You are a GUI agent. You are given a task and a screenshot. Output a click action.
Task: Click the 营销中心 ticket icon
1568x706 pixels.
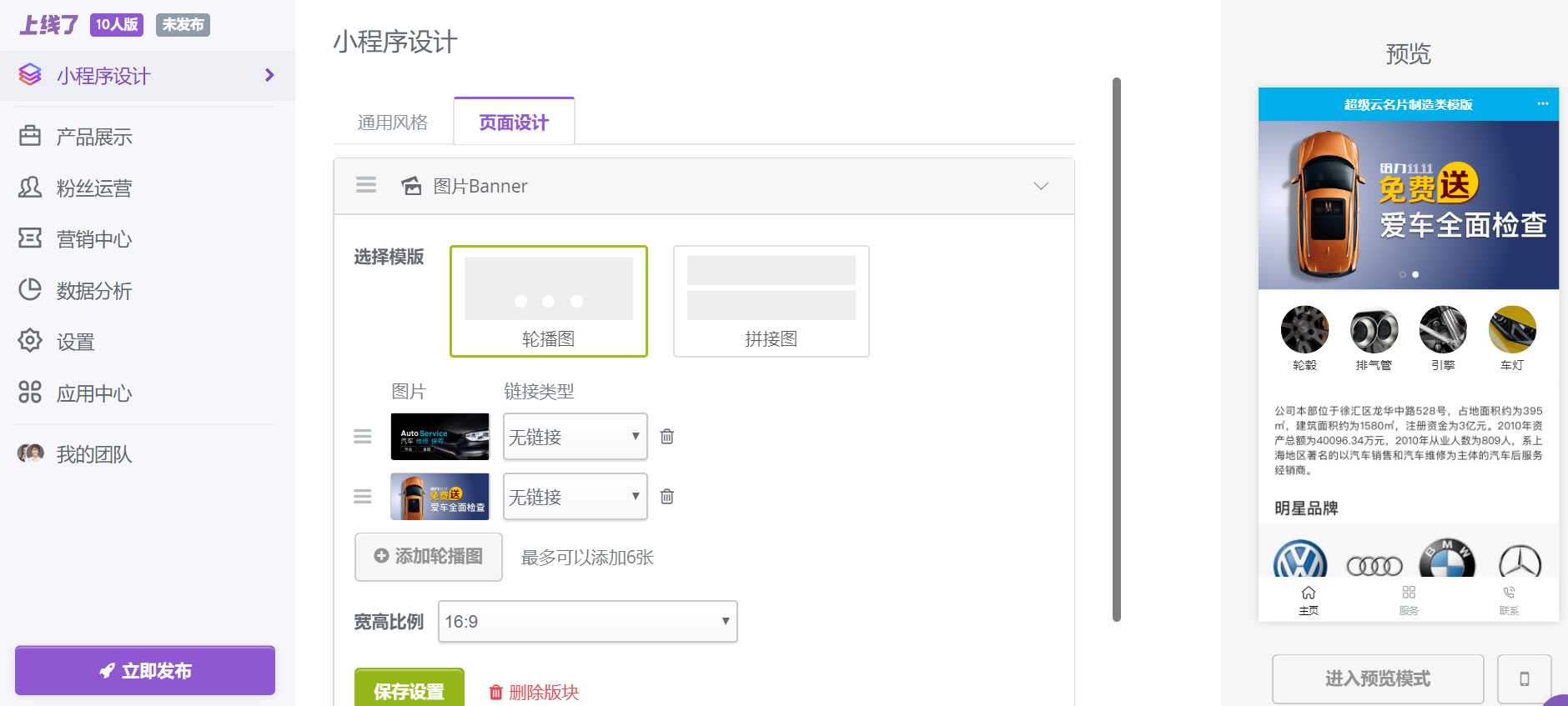(x=30, y=238)
